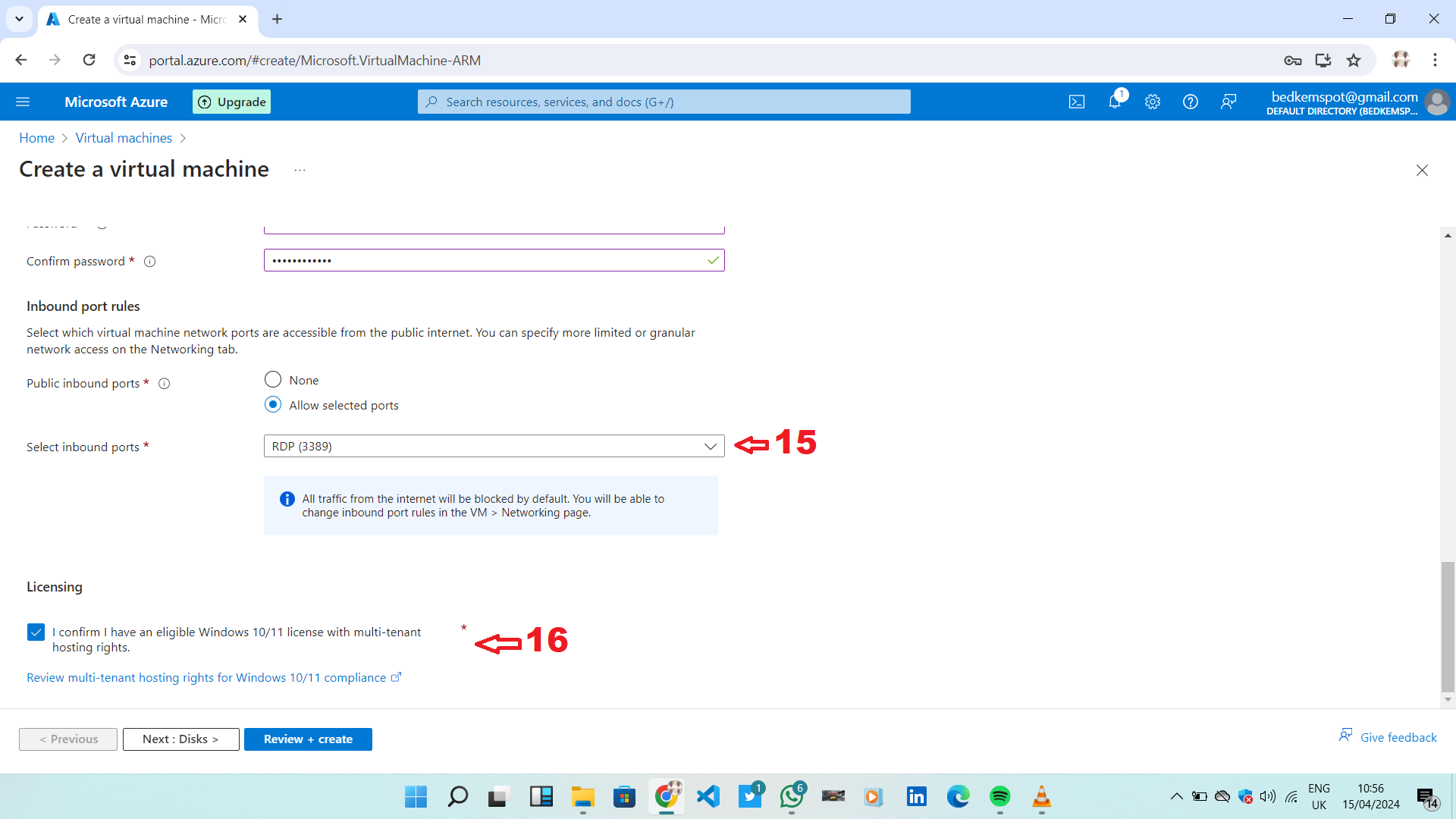The image size is (1456, 819).
Task: Open the Azure portal settings gear
Action: [1152, 102]
